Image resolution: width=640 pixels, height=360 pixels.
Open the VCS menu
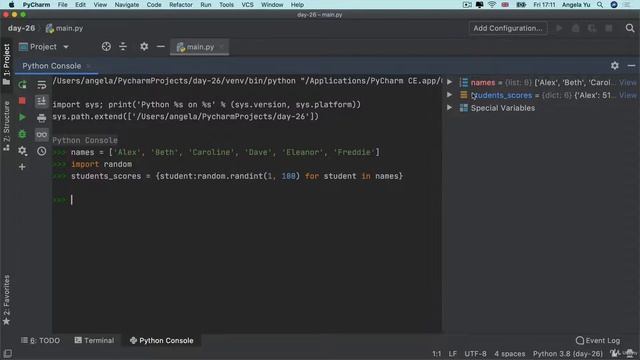247,5
